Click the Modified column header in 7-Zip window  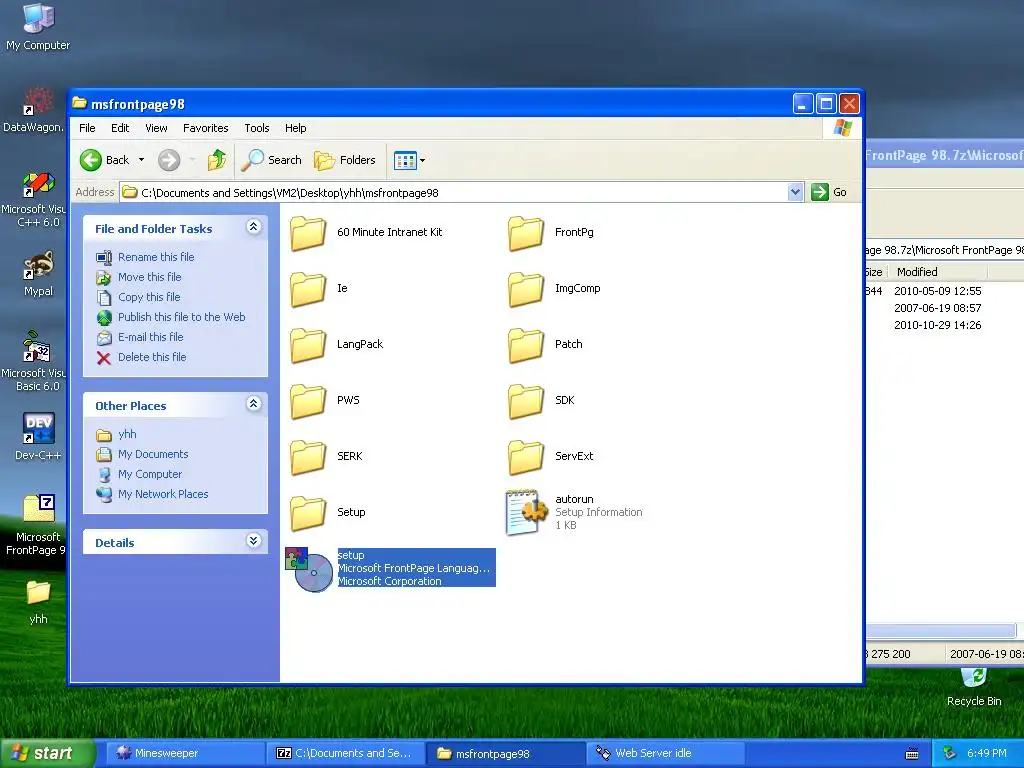pyautogui.click(x=938, y=272)
